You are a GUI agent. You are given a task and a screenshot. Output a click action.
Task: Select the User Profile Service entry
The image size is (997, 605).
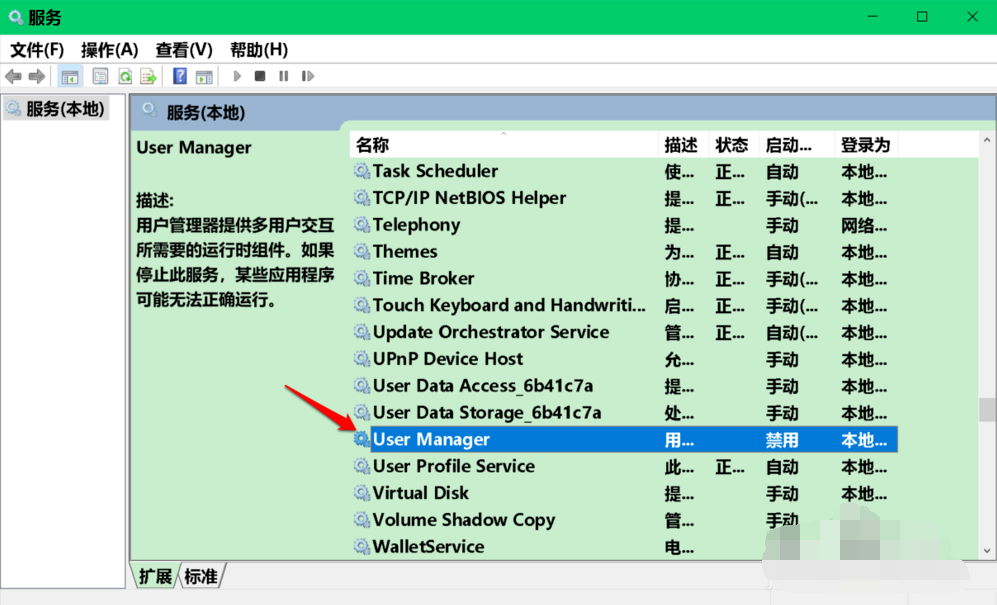453,466
